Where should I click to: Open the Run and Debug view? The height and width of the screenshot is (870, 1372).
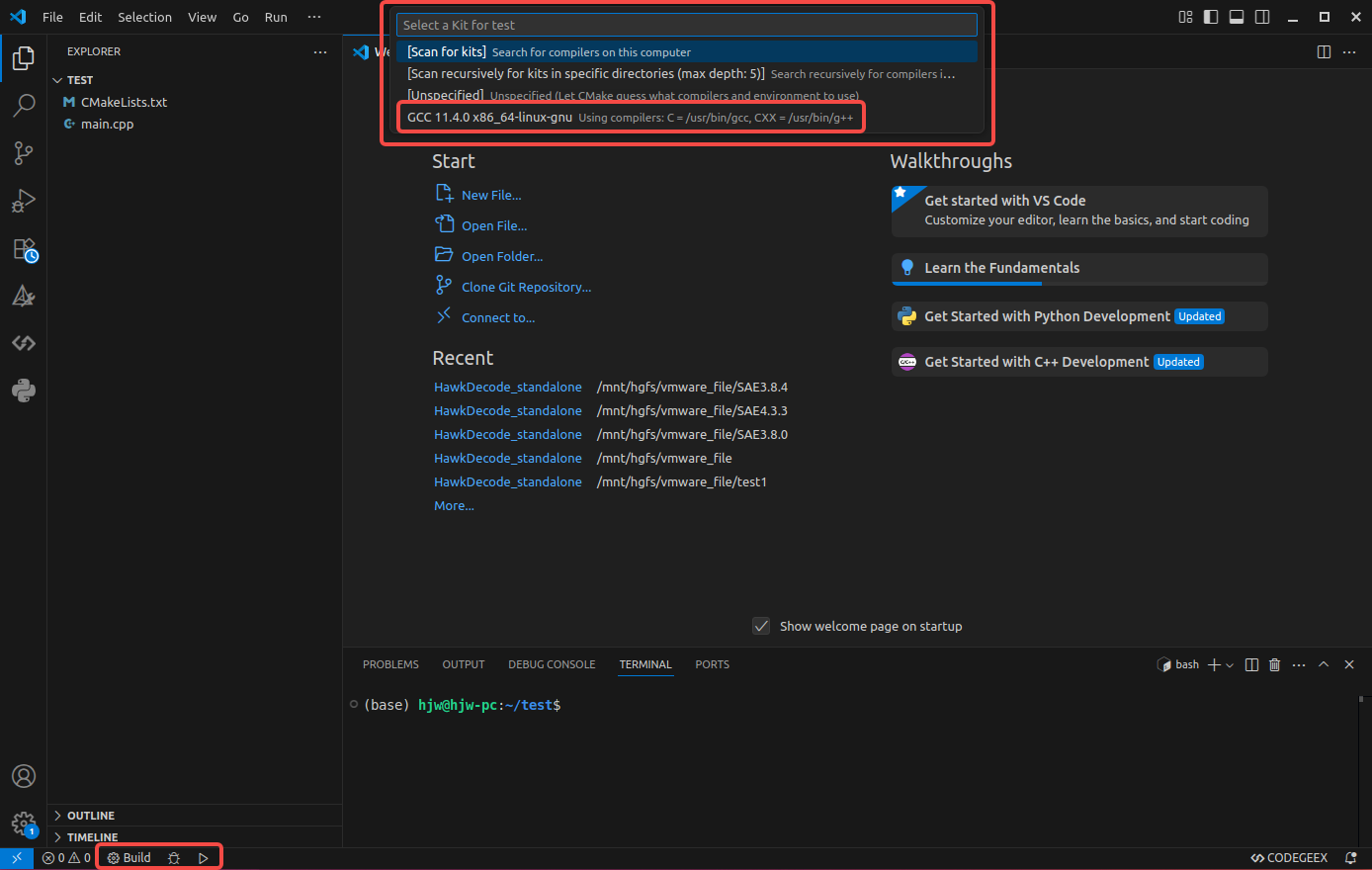[24, 201]
